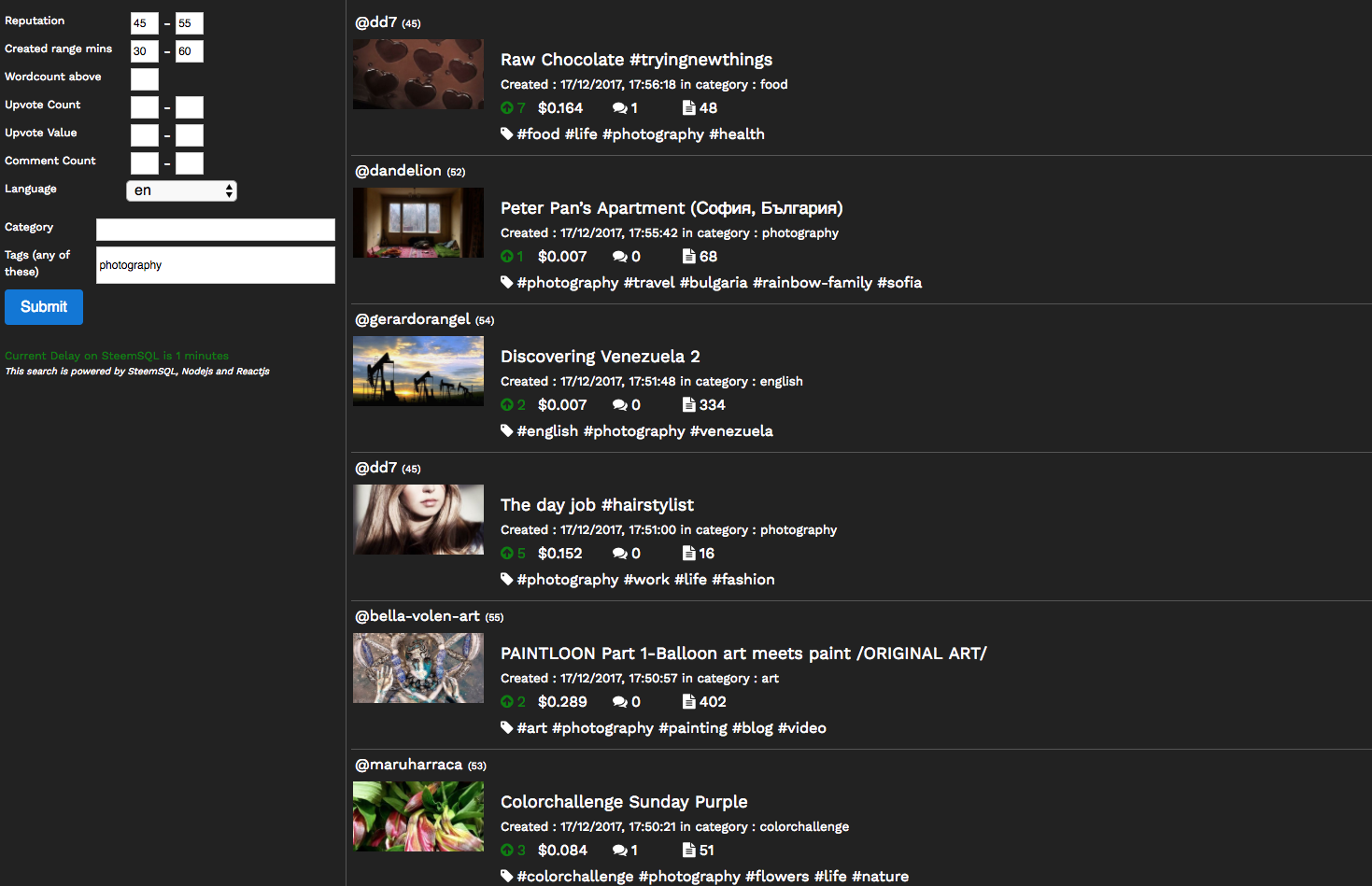Click the $0.289 upvote value
Image resolution: width=1372 pixels, height=886 pixels.
click(x=562, y=702)
